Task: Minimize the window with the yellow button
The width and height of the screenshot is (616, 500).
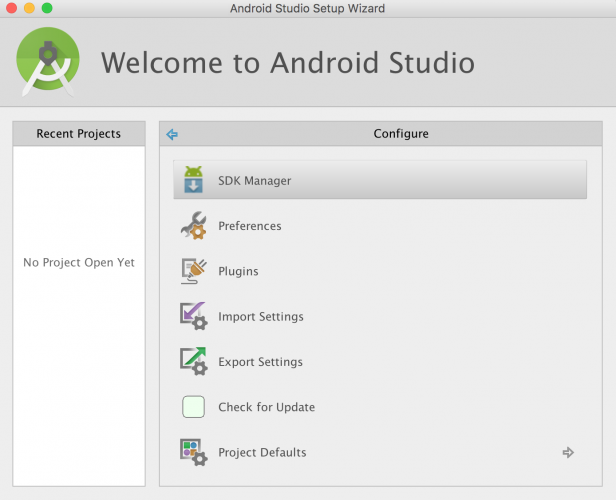Action: [29, 8]
